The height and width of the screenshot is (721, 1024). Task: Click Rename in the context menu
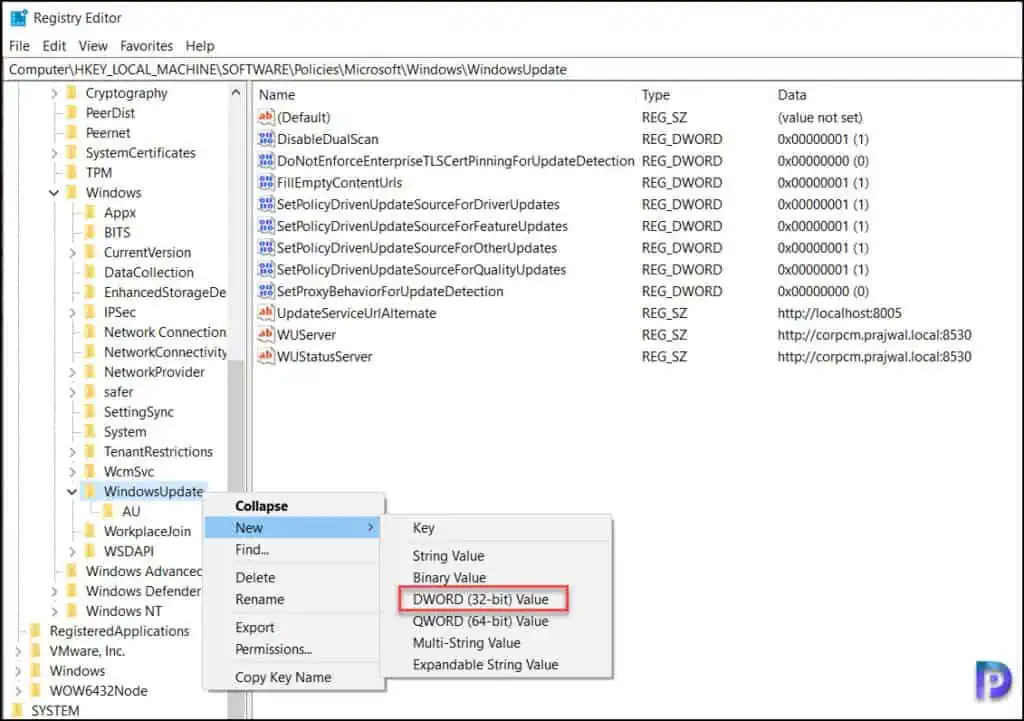[260, 599]
